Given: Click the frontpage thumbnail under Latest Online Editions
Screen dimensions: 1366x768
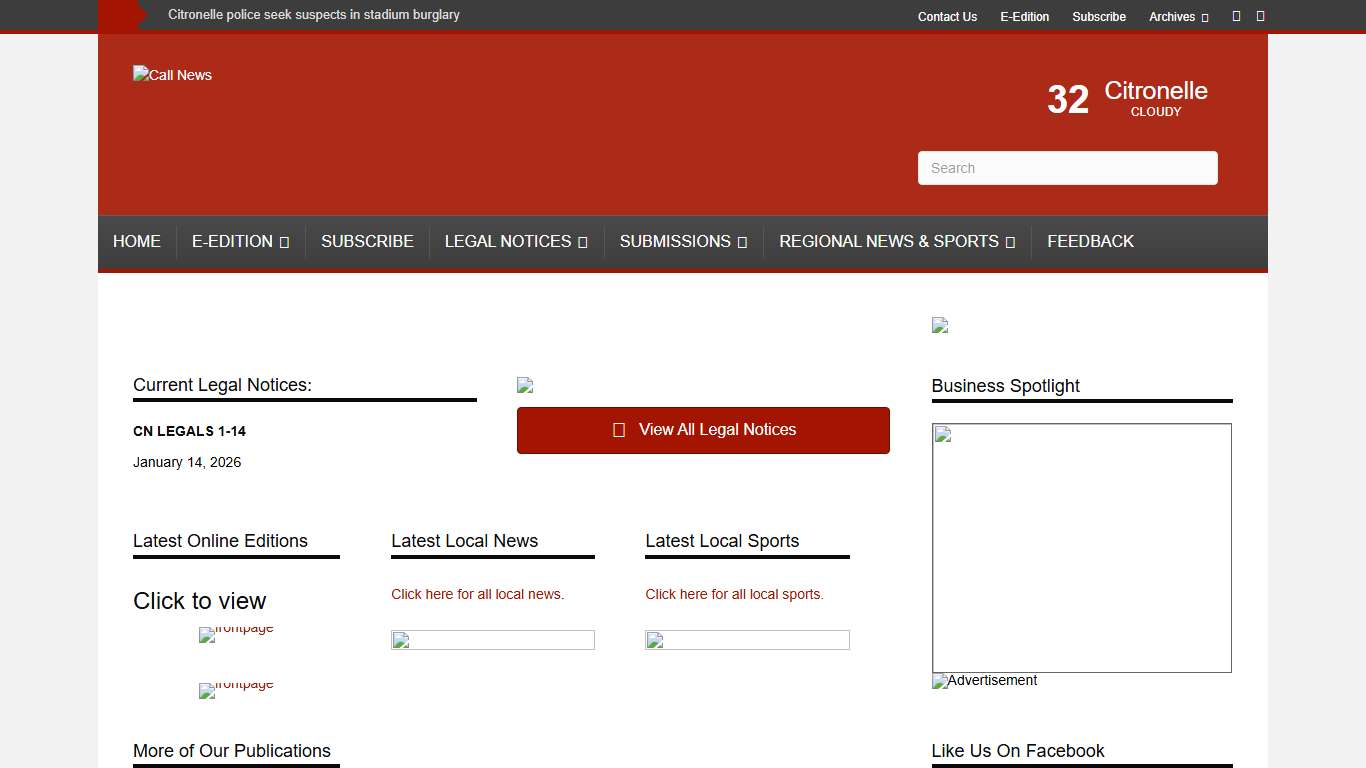Looking at the screenshot, I should click(236, 634).
